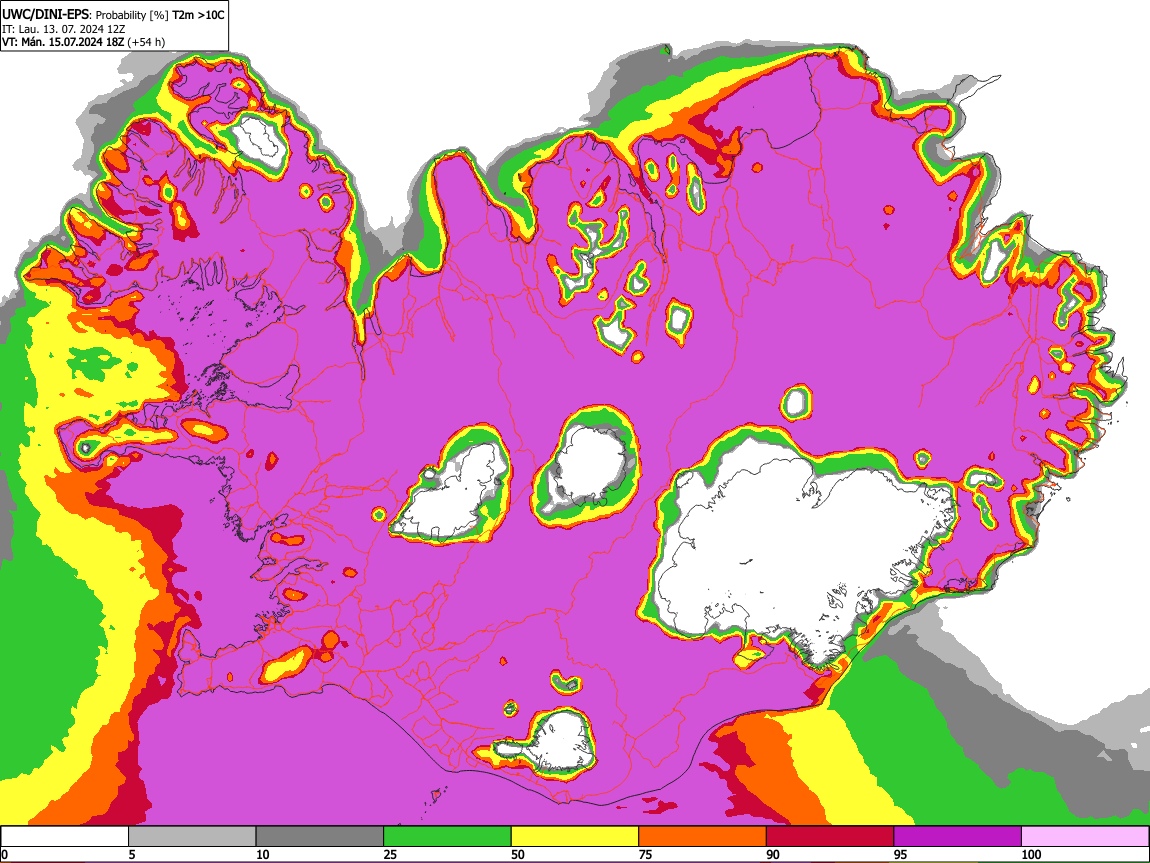Click the legend tick label '90'

[773, 854]
